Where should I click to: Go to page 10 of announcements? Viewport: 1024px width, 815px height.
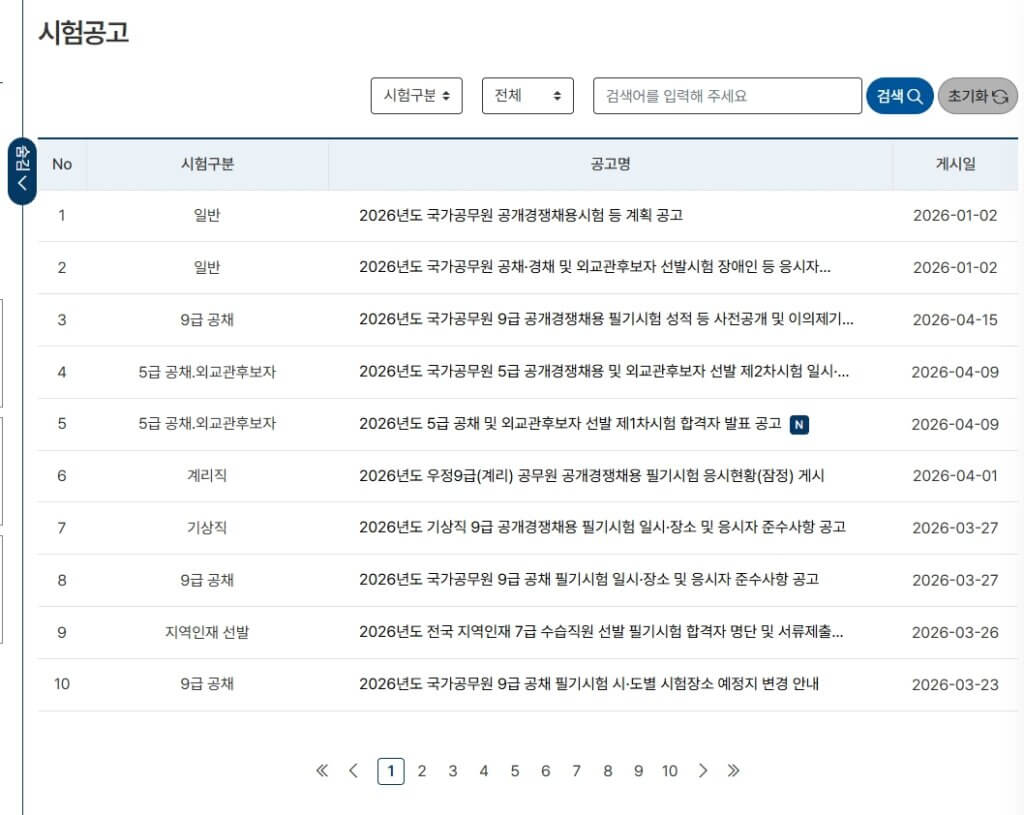670,771
